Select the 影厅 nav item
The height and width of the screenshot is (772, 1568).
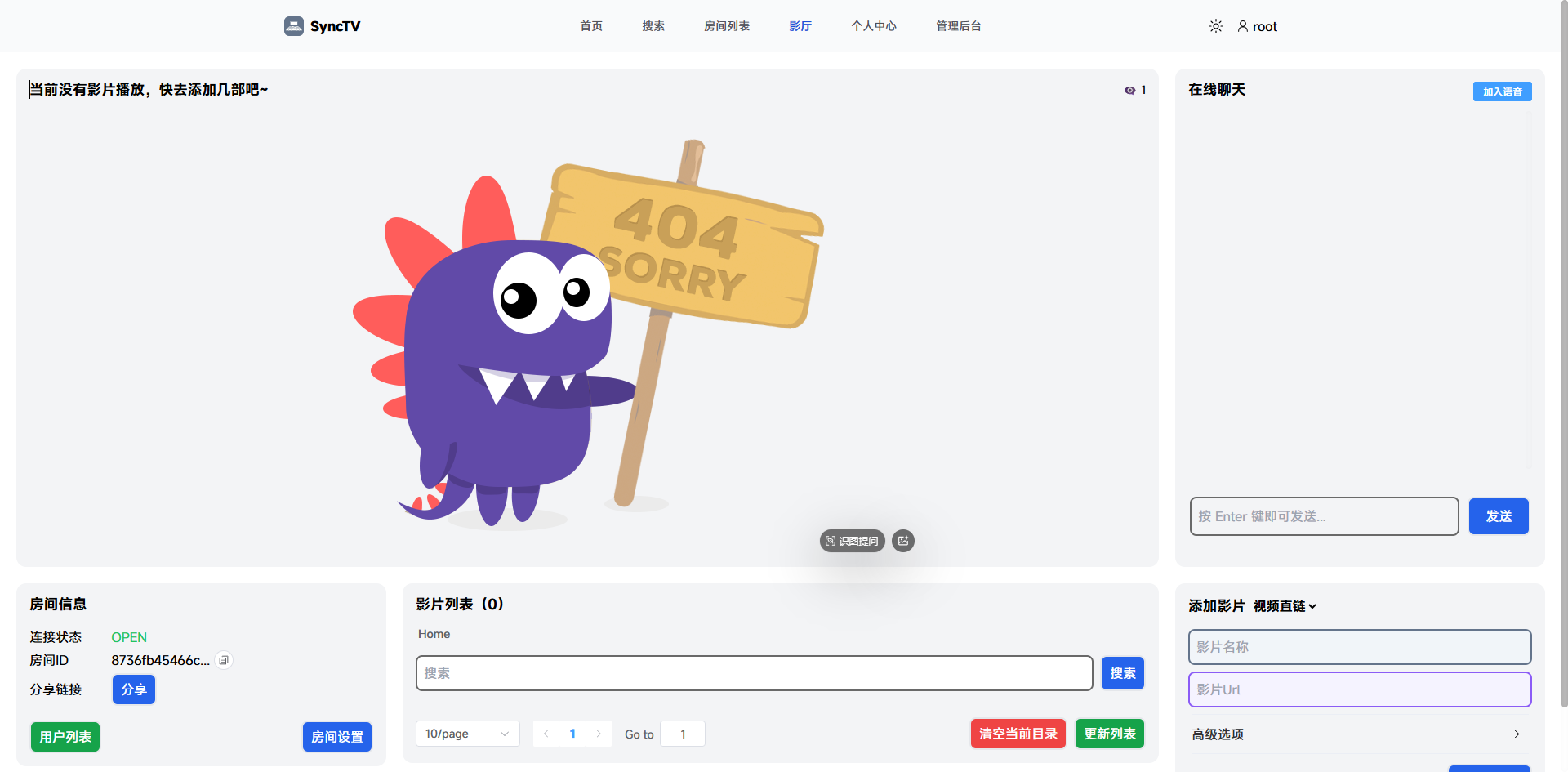coord(800,26)
